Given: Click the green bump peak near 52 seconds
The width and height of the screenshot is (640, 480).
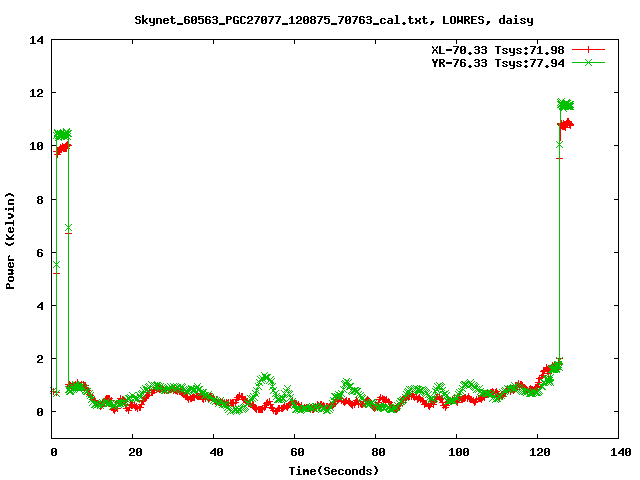Looking at the screenshot, I should tap(266, 377).
